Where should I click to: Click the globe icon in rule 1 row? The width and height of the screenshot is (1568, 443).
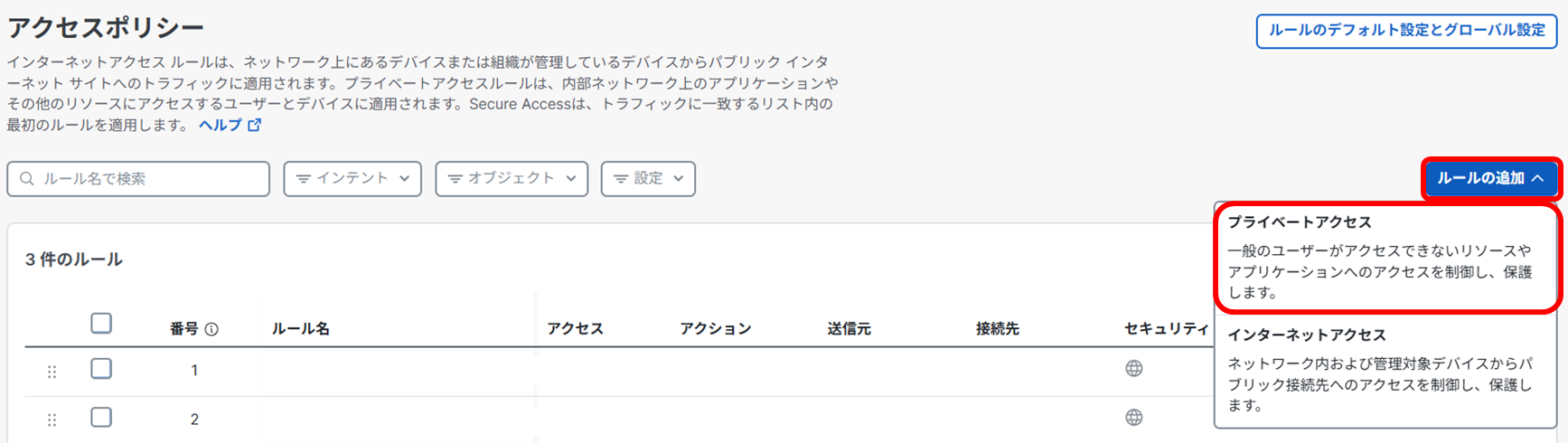pyautogui.click(x=1133, y=369)
